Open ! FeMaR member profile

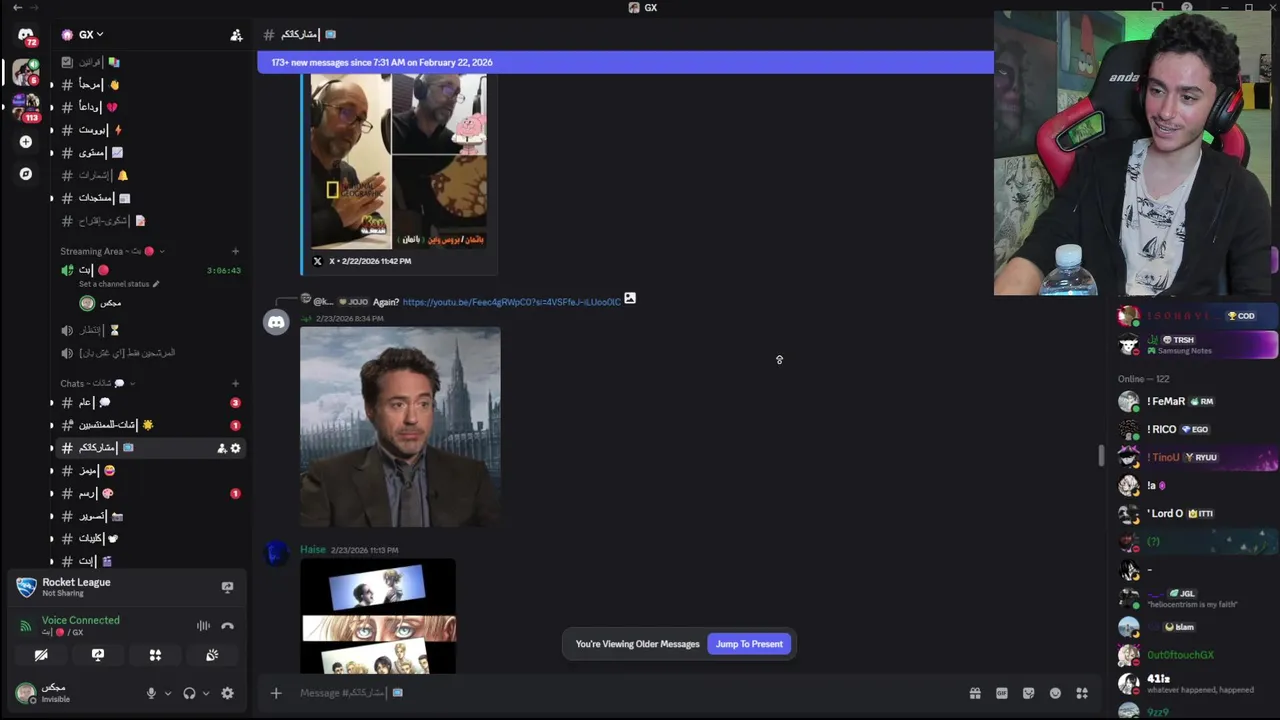(1196, 401)
